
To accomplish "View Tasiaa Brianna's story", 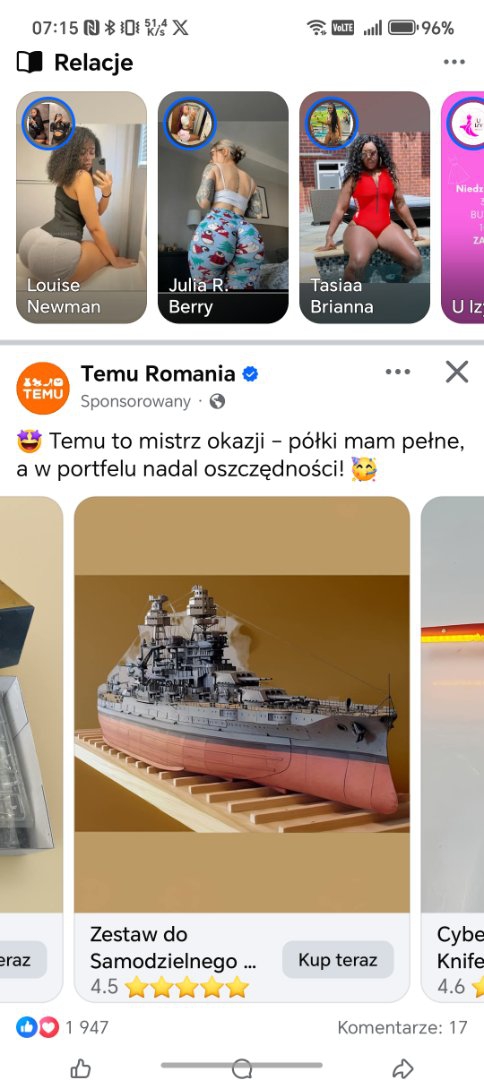I will 364,207.
